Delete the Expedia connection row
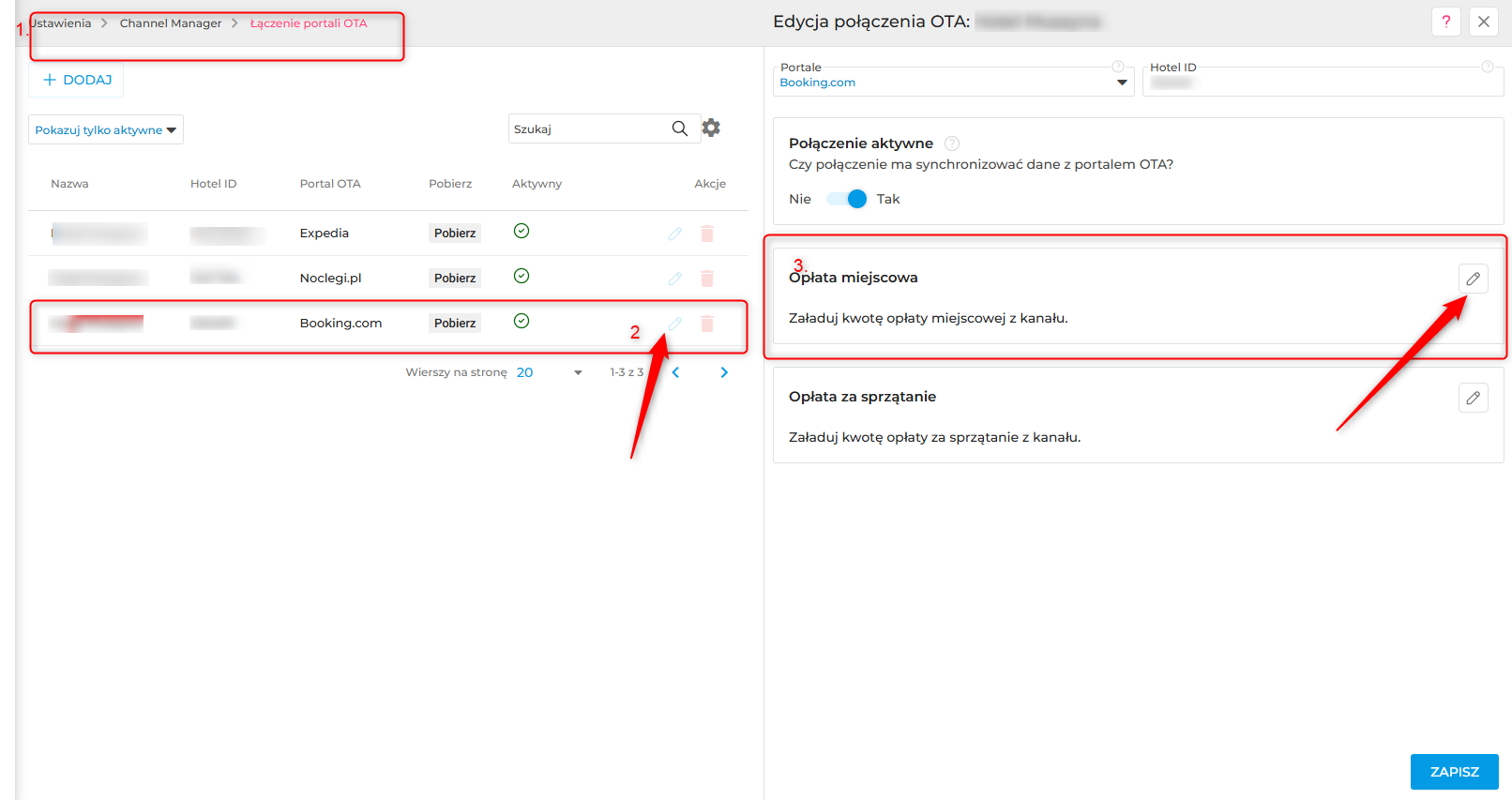The height and width of the screenshot is (800, 1512). pyautogui.click(x=707, y=234)
